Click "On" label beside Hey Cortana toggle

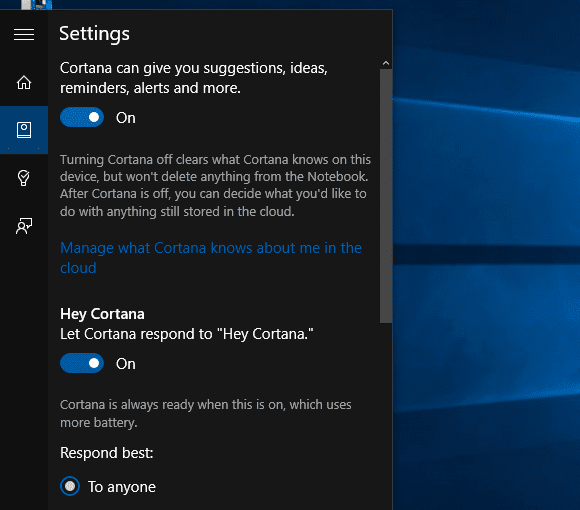pyautogui.click(x=126, y=364)
